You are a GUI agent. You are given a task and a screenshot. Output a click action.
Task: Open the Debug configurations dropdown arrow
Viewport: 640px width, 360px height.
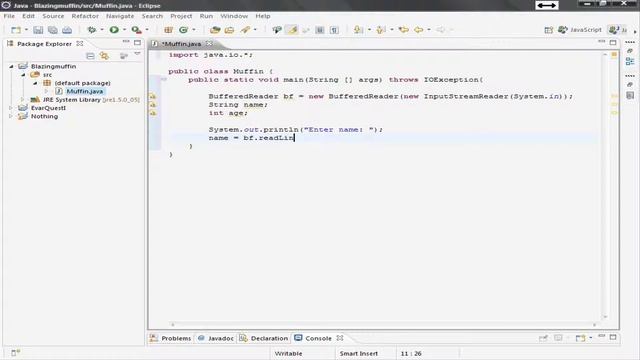(102, 30)
